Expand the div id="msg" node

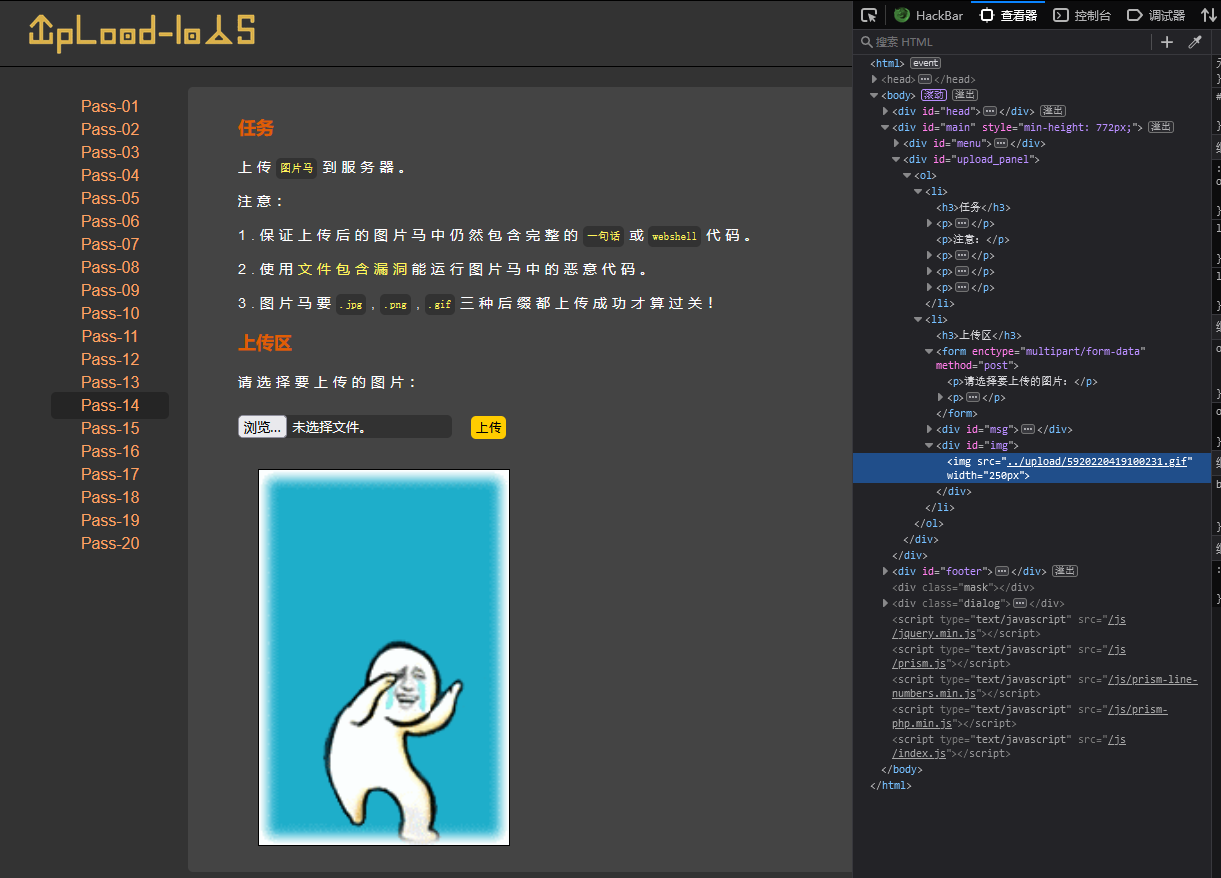click(930, 429)
